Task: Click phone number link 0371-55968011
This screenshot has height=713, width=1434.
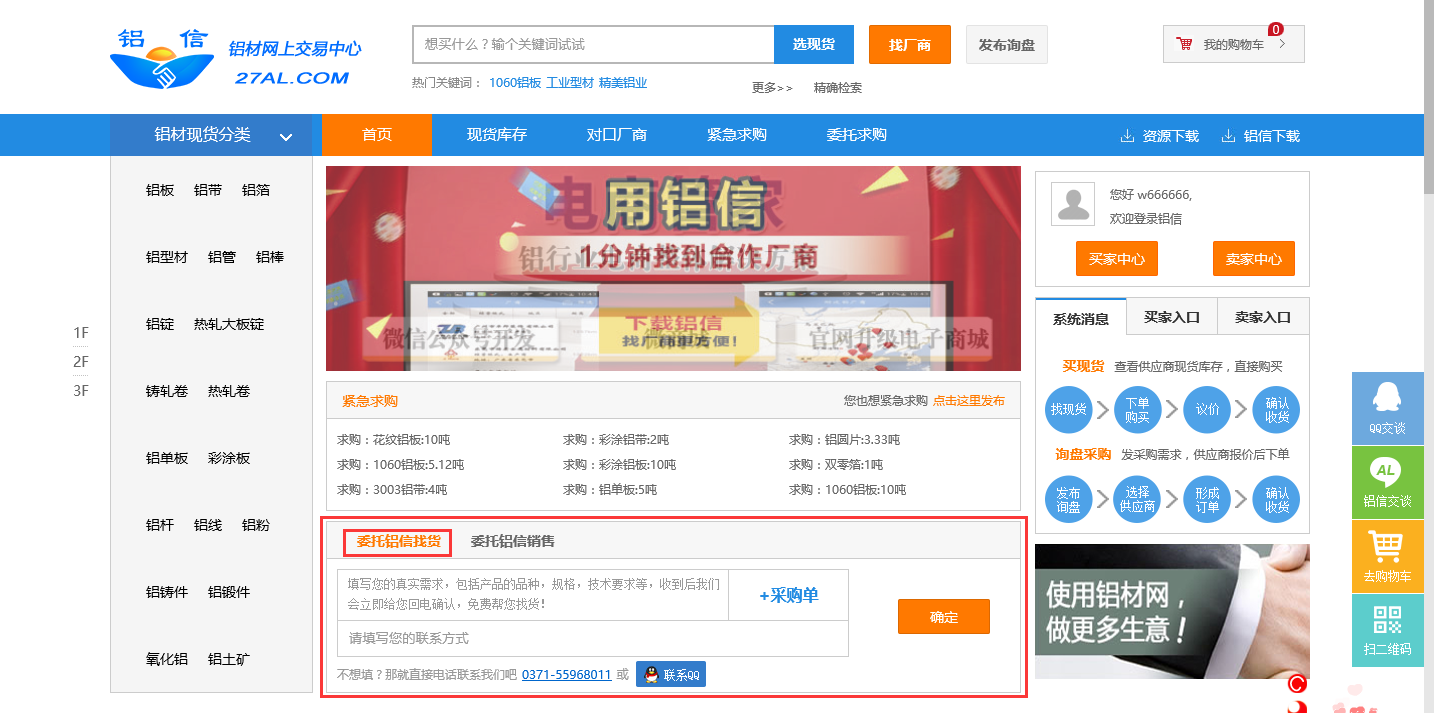Action: click(x=566, y=675)
